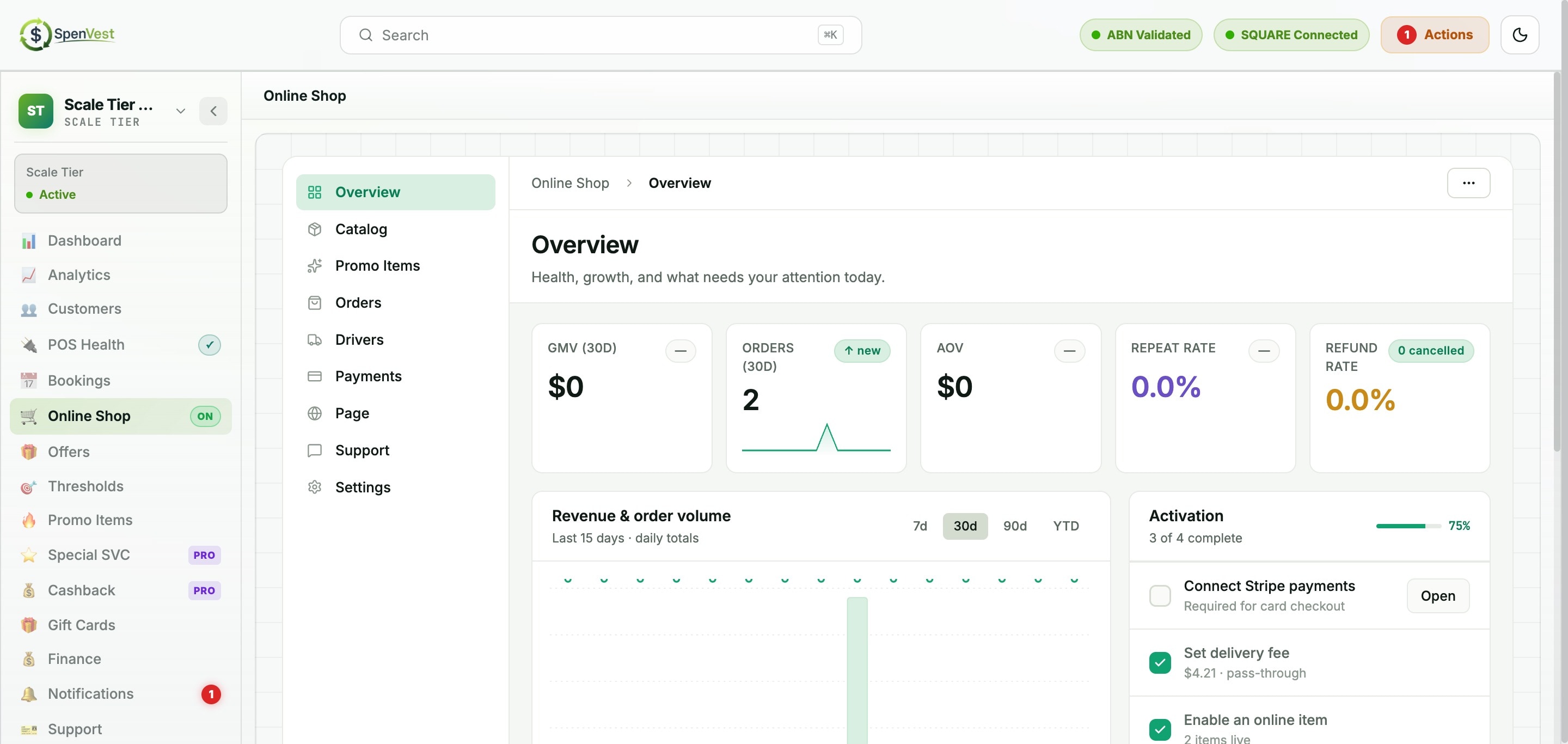
Task: Toggle dark mode moon icon
Action: [1520, 35]
